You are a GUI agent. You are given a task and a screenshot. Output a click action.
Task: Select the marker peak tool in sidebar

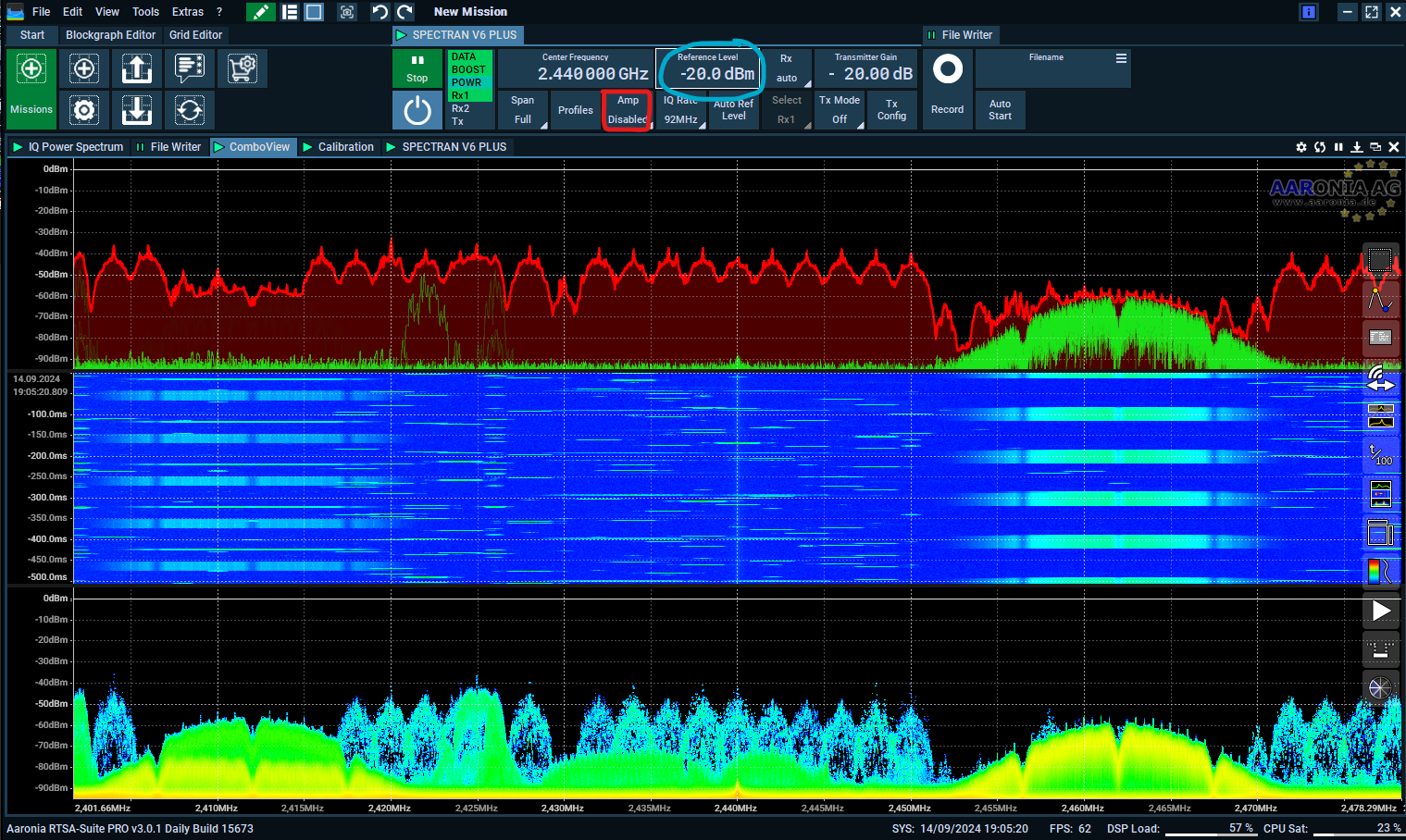(x=1380, y=299)
